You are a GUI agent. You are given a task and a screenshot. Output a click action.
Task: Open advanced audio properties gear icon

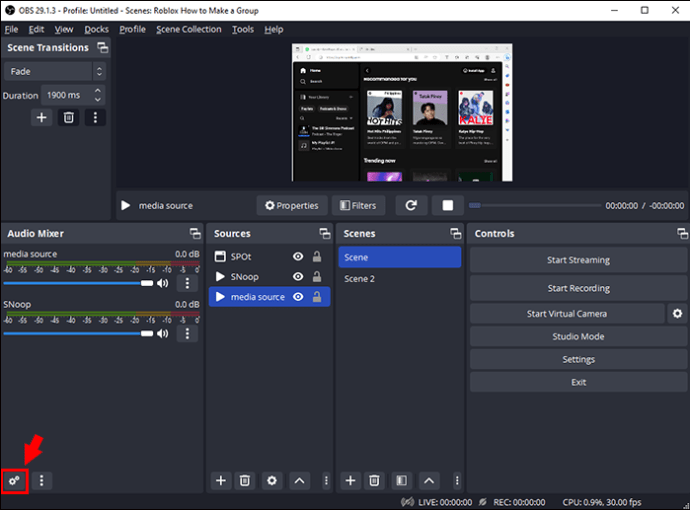[15, 481]
